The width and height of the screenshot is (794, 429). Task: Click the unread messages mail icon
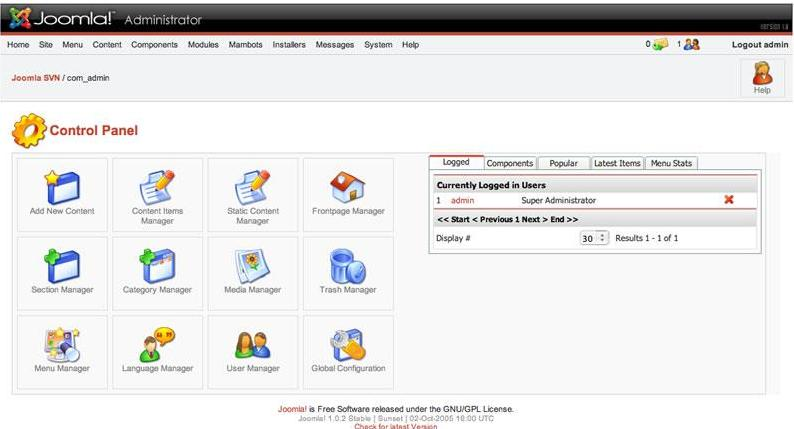pos(660,45)
